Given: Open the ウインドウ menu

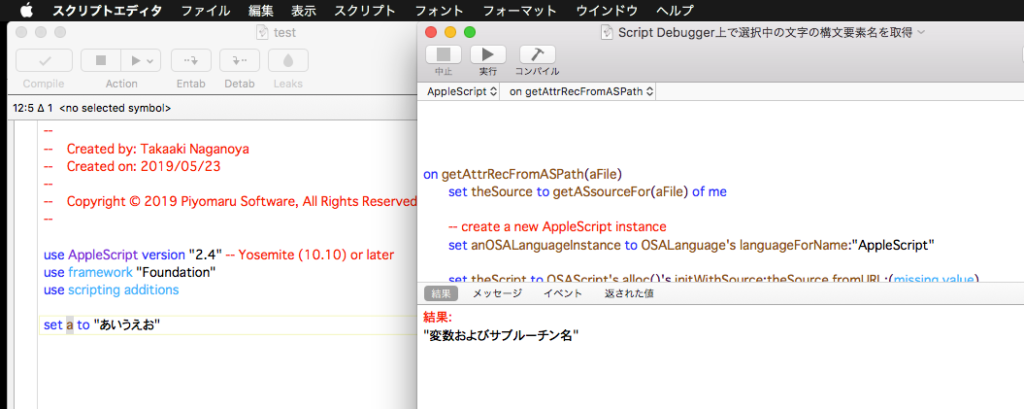Looking at the screenshot, I should (x=607, y=10).
